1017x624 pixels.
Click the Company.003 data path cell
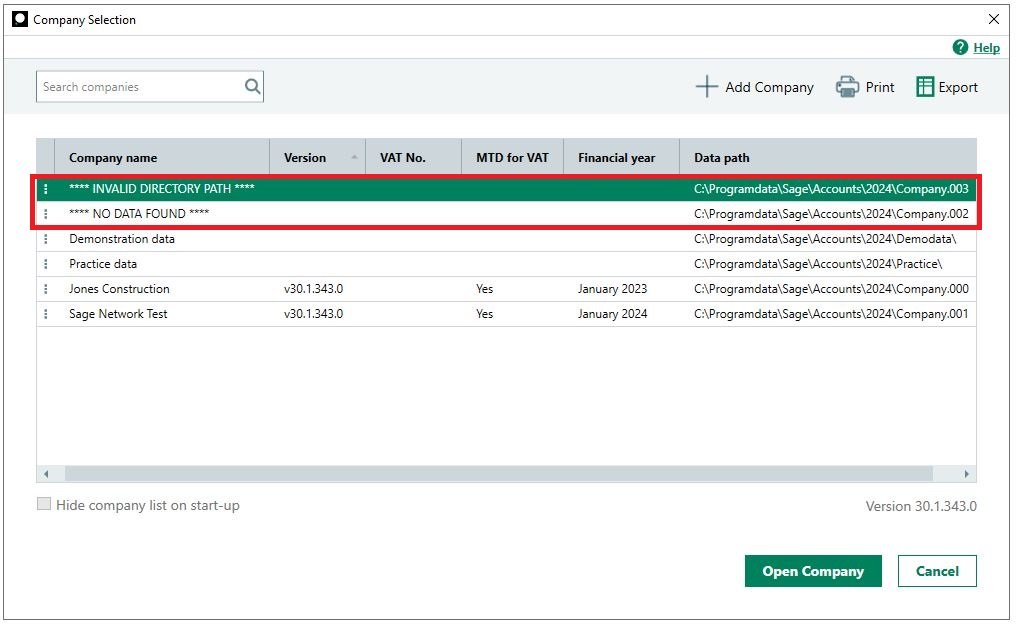(x=831, y=189)
